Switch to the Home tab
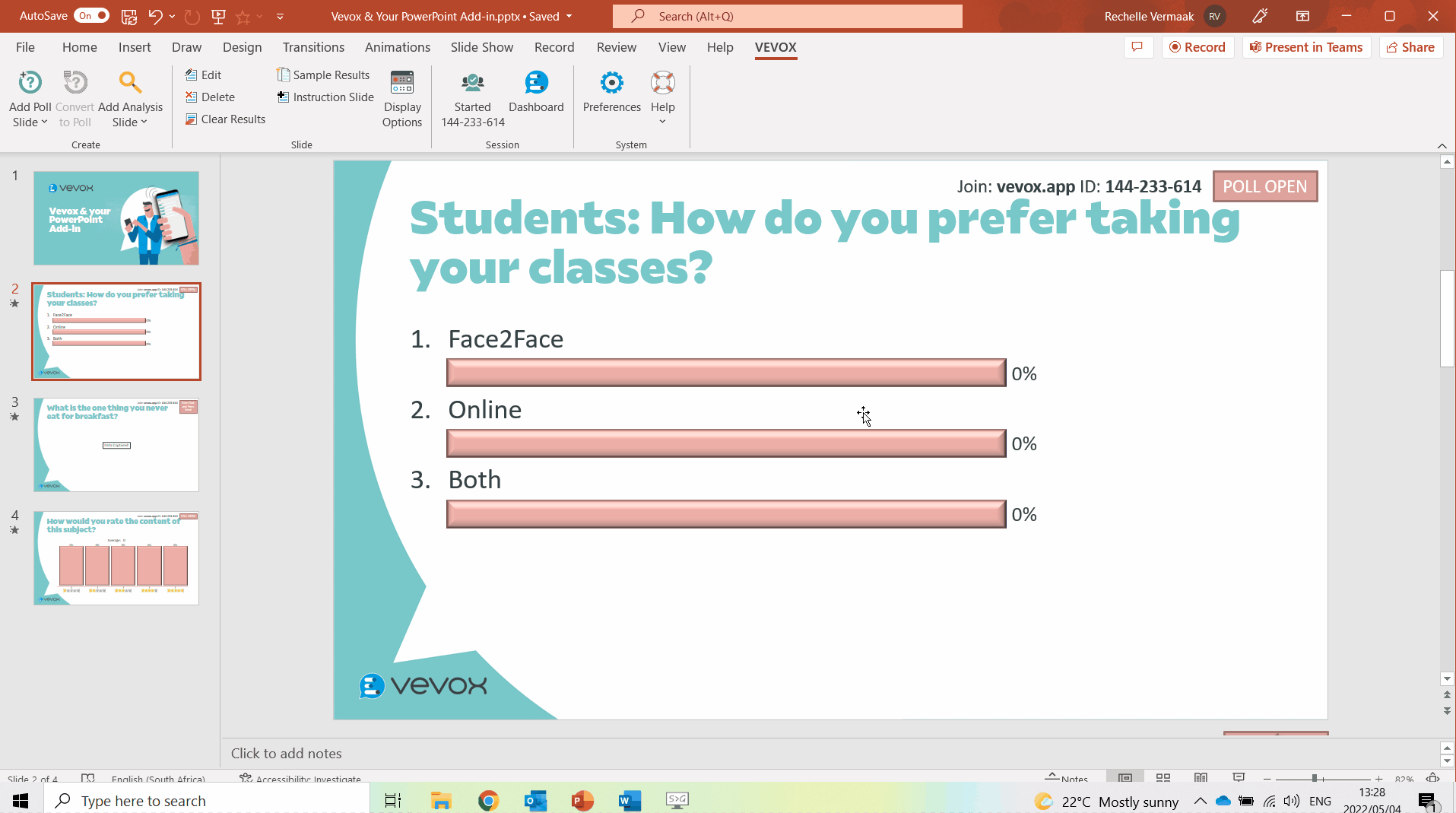1456x813 pixels. click(x=80, y=47)
